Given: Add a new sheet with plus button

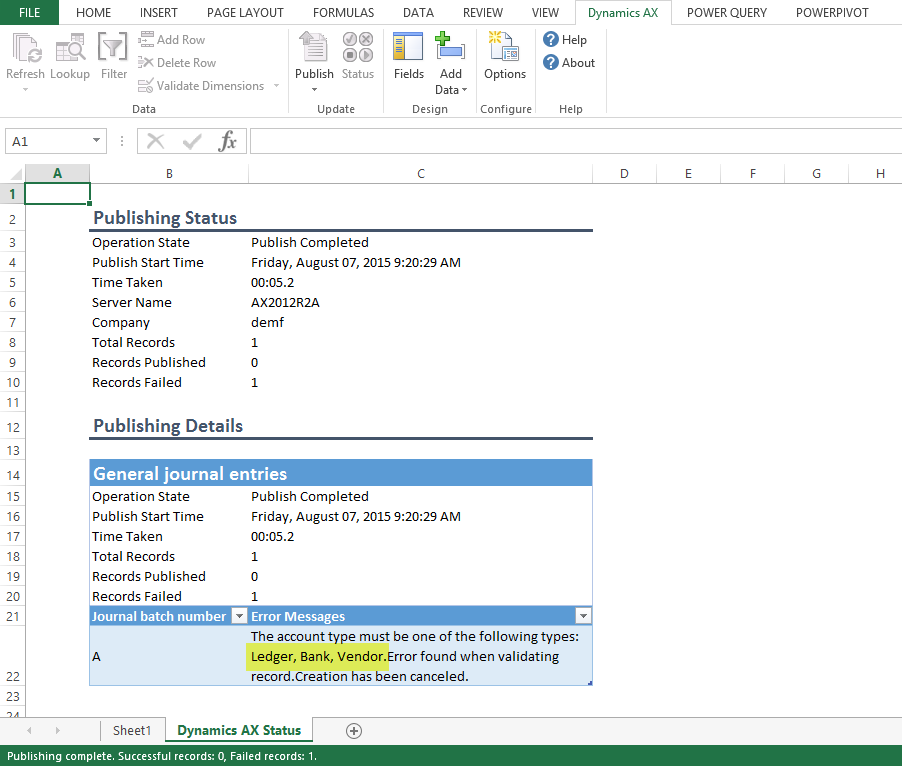Looking at the screenshot, I should click(353, 731).
